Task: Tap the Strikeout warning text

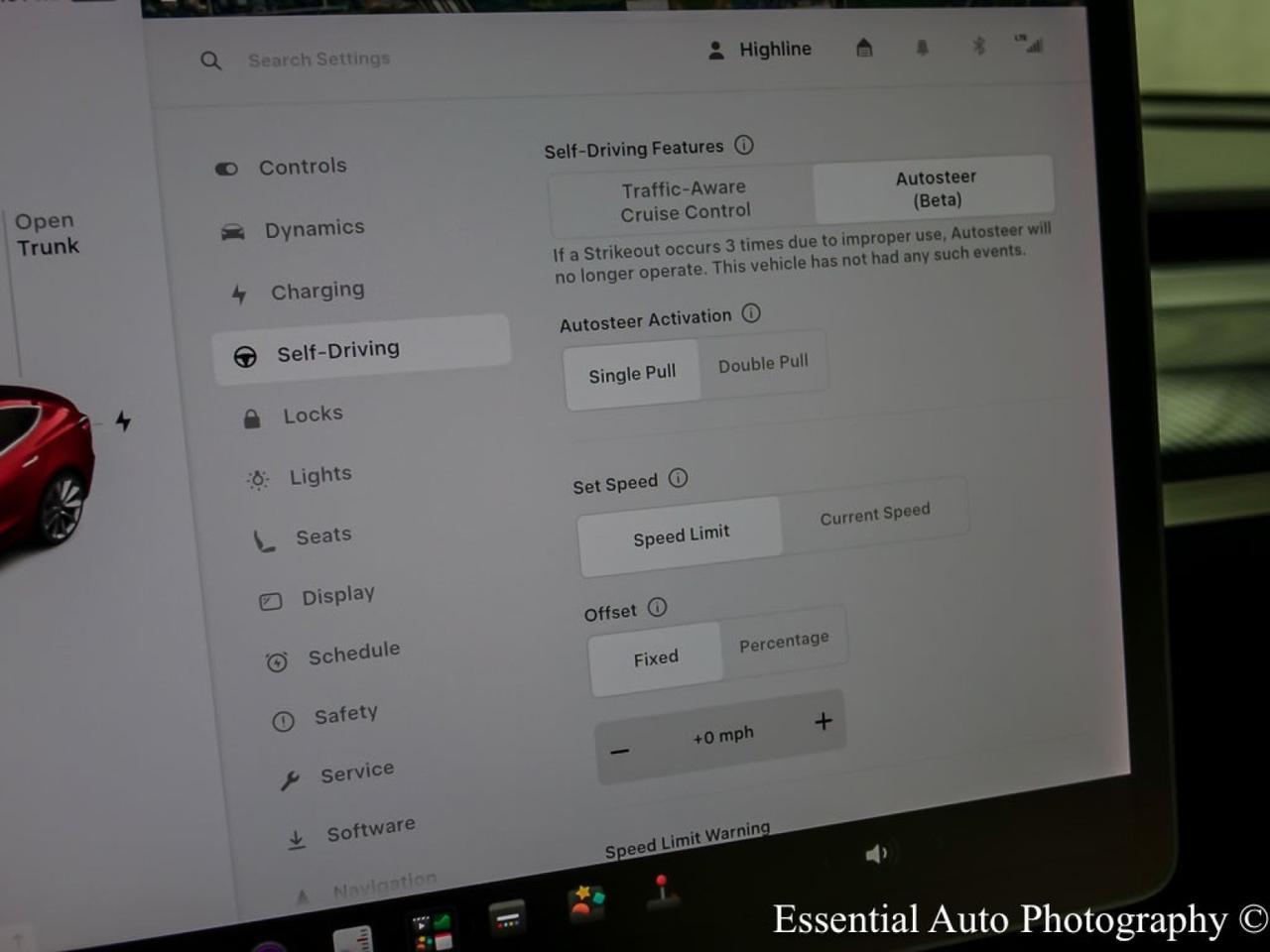Action: coord(802,254)
